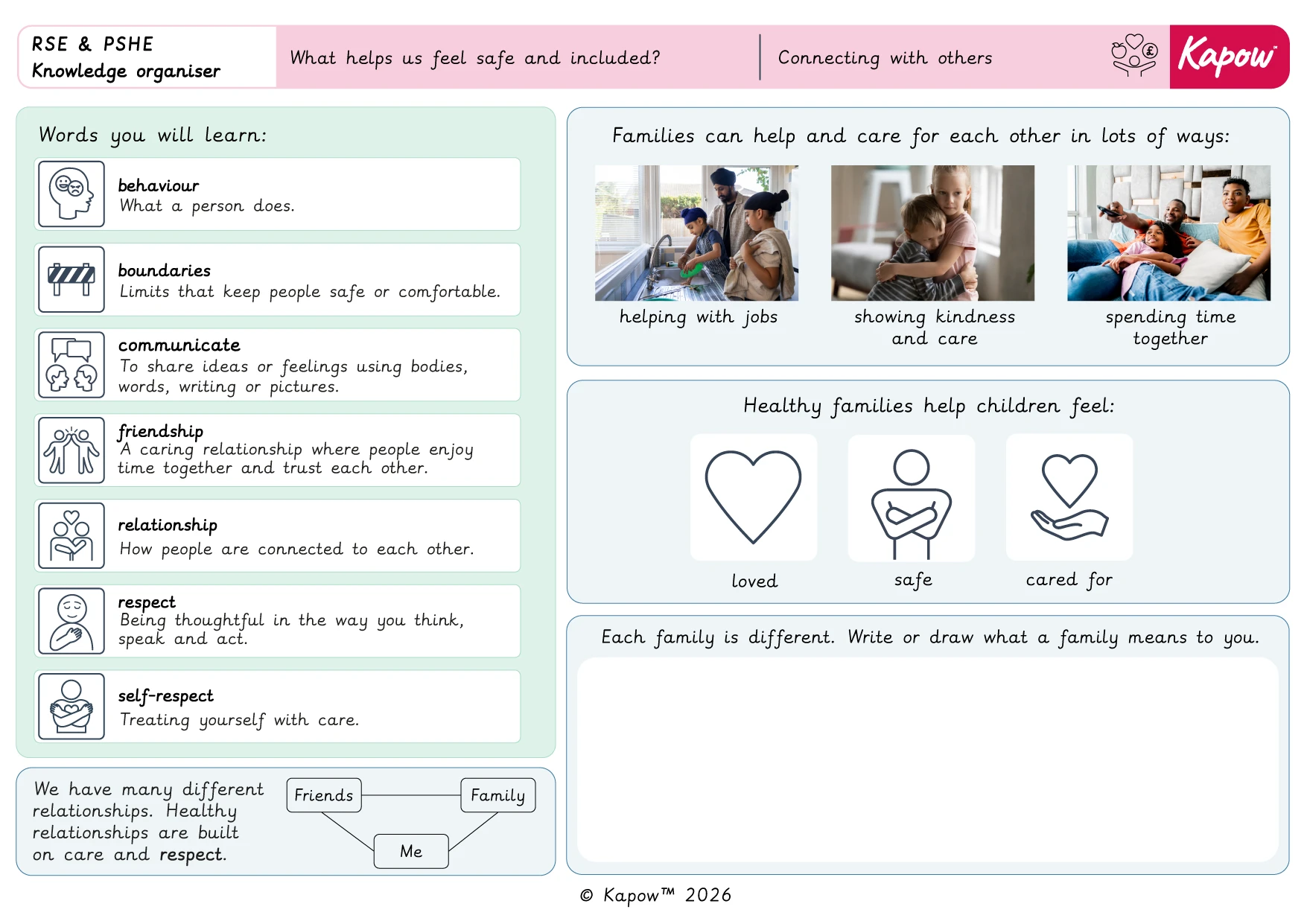Select the respect hand-on-chest icon
The height and width of the screenshot is (924, 1307).
pos(71,621)
